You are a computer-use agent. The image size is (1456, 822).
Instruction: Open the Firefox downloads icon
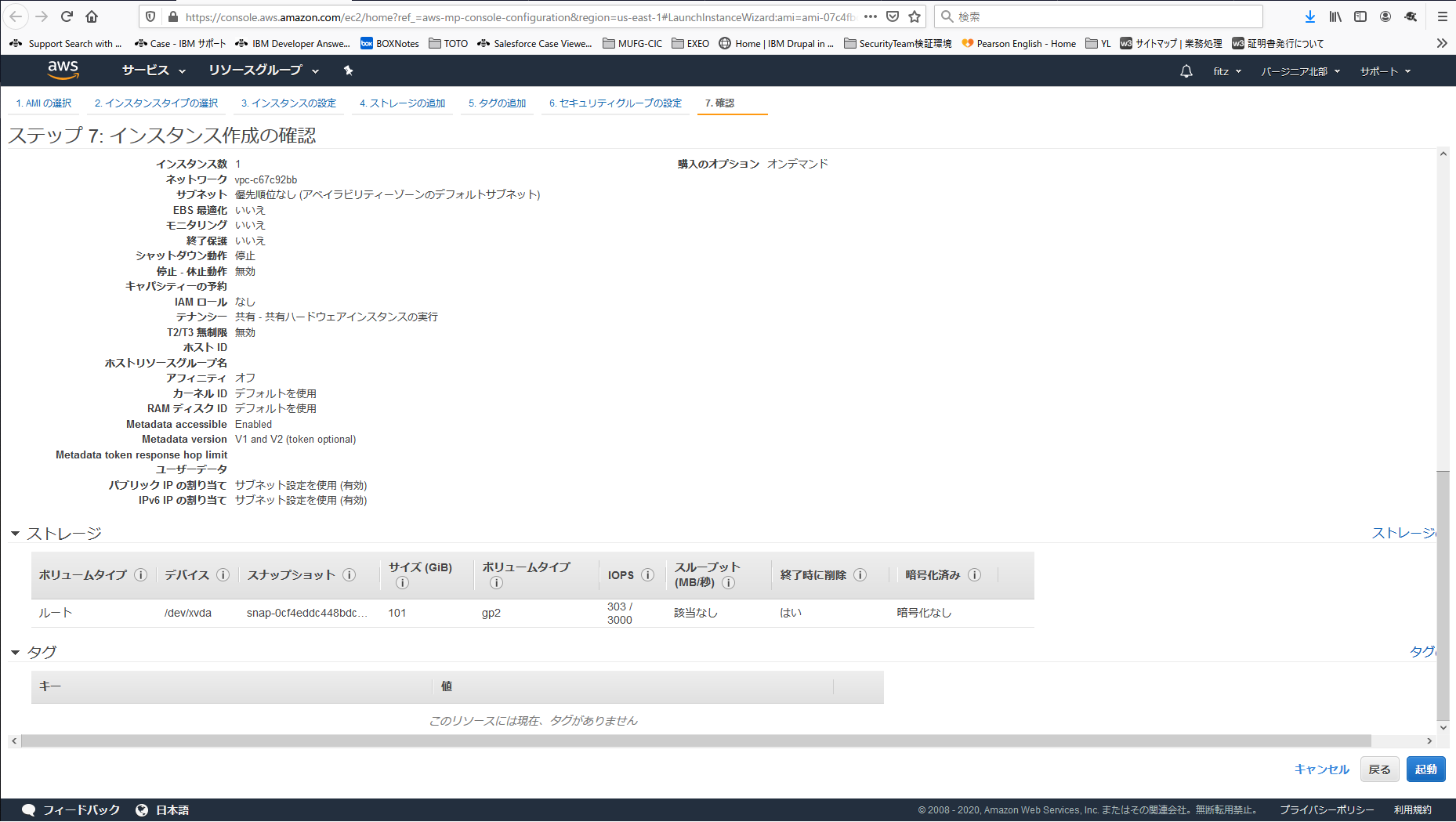tap(1309, 16)
